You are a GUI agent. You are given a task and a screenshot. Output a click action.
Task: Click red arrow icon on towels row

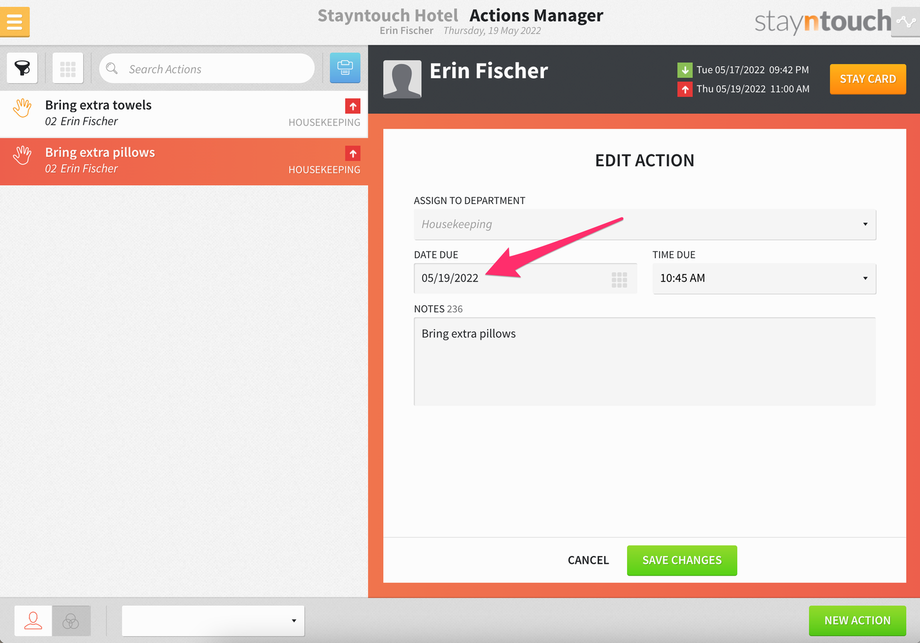(x=353, y=106)
